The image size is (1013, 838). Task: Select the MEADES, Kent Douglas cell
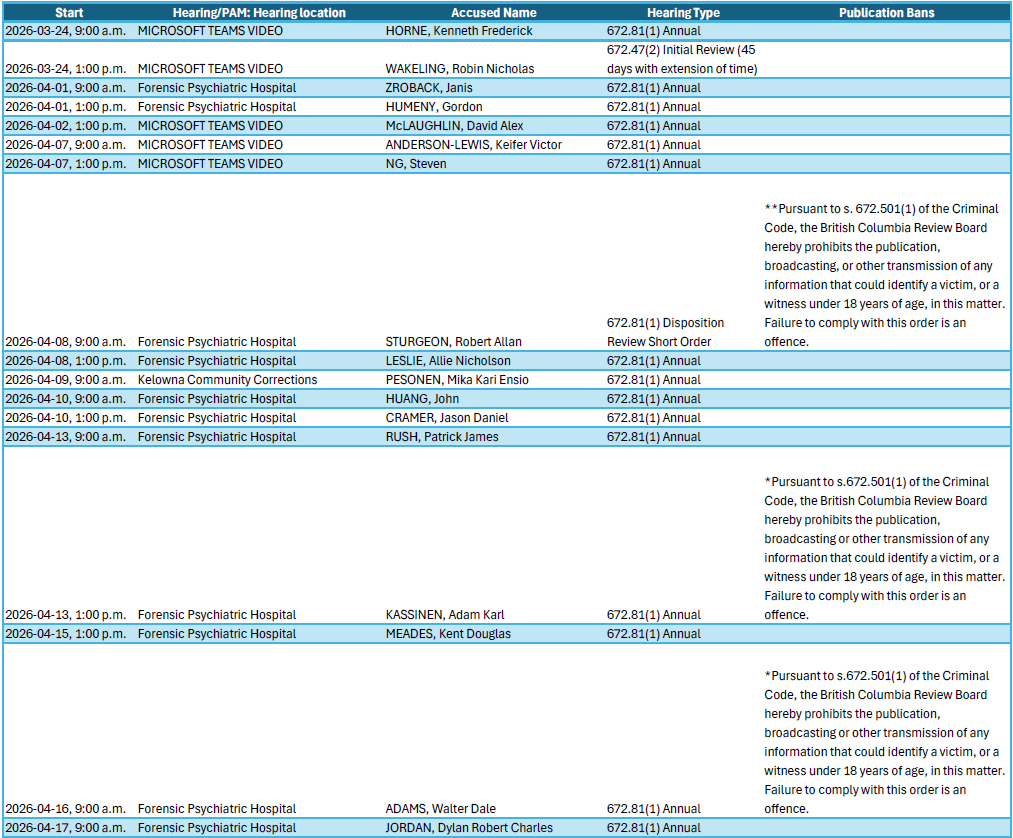click(x=448, y=634)
